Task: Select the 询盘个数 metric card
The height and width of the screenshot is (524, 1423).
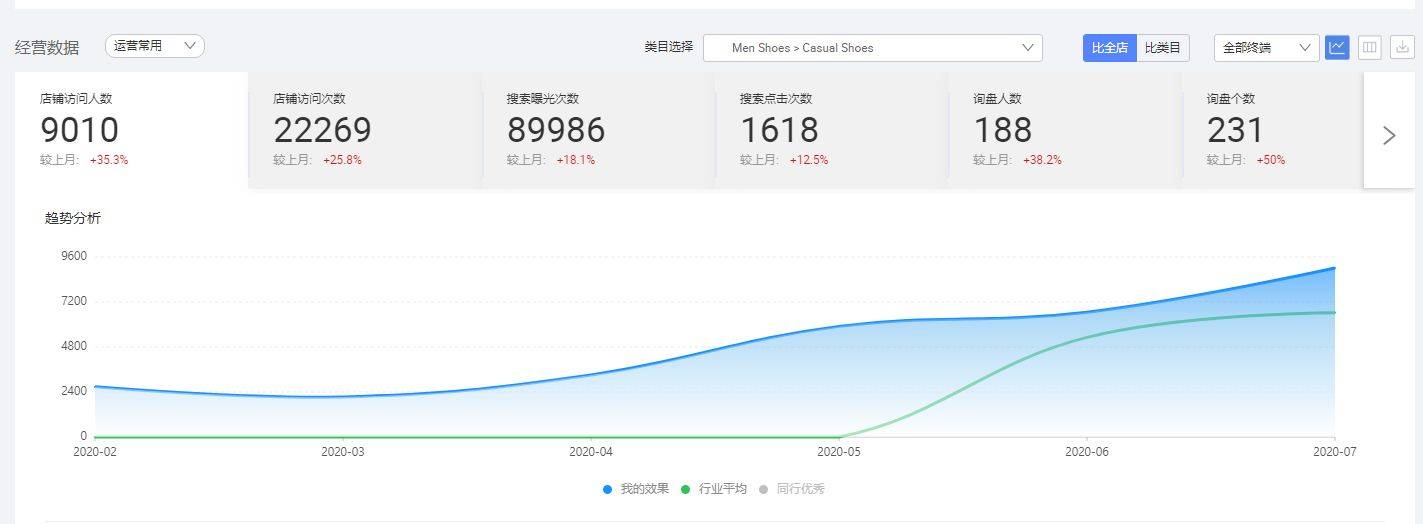Action: (1272, 130)
